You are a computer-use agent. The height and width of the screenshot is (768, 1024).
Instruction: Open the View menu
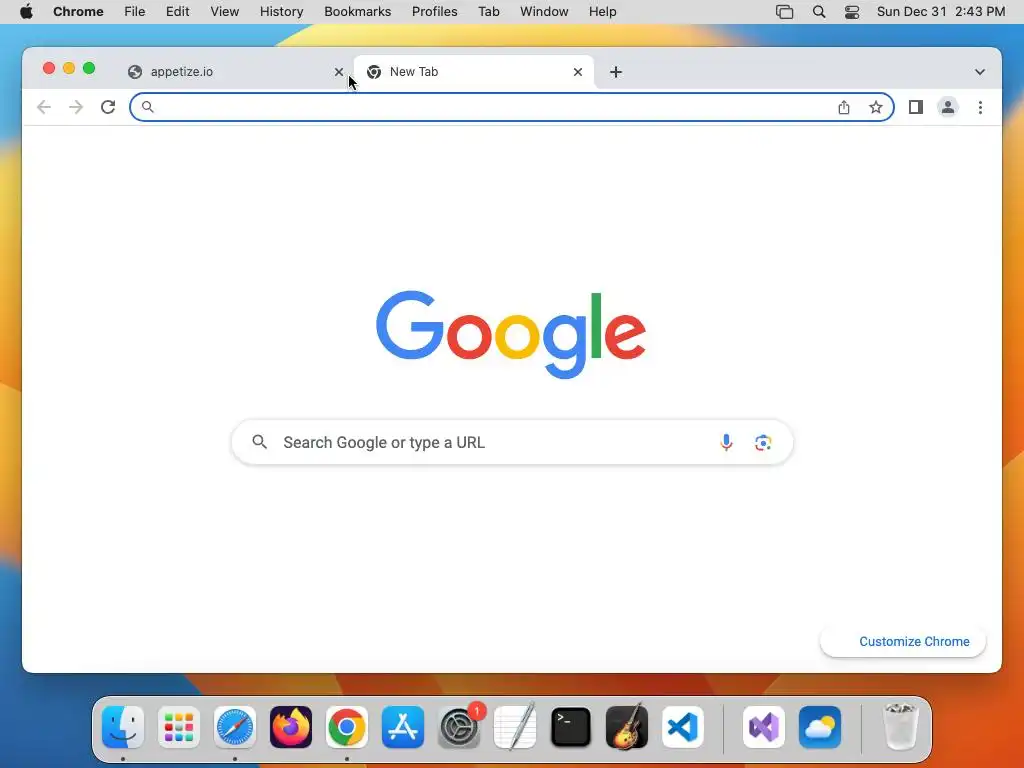[x=224, y=12]
